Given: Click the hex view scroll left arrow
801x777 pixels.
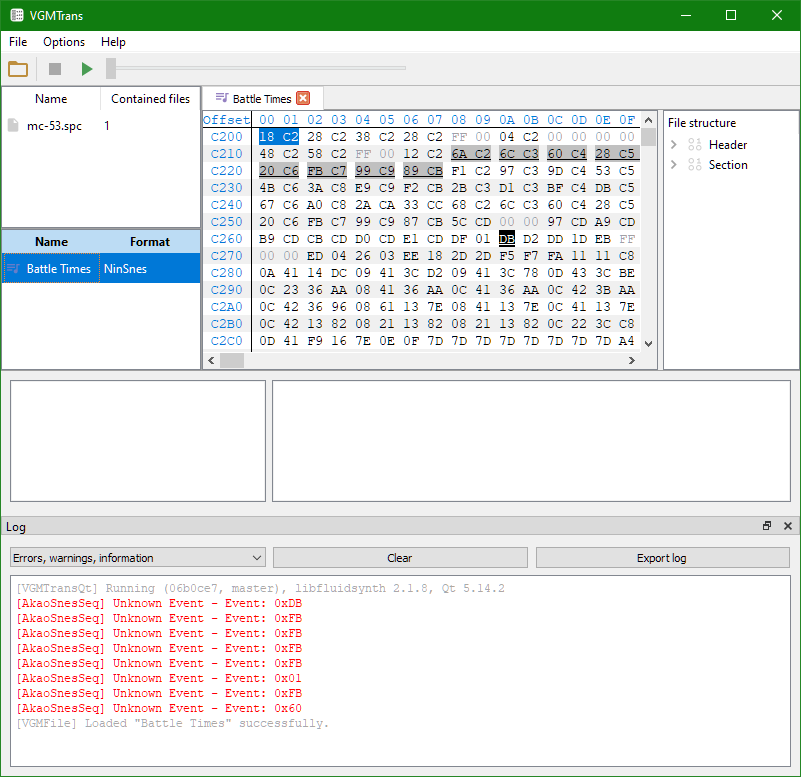Looking at the screenshot, I should (x=211, y=360).
